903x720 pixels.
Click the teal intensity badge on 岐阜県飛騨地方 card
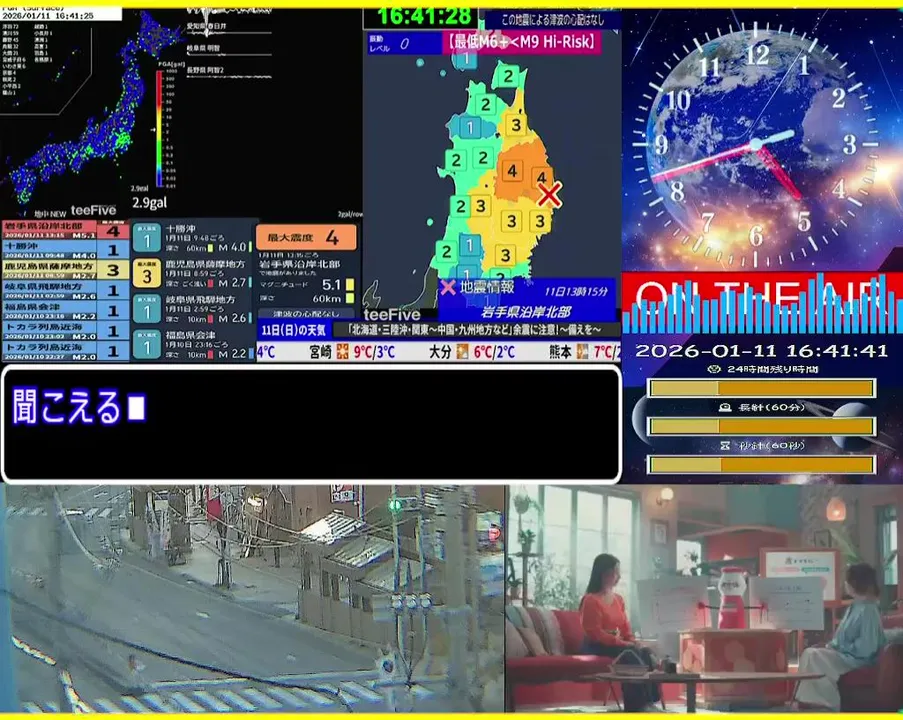(146, 309)
